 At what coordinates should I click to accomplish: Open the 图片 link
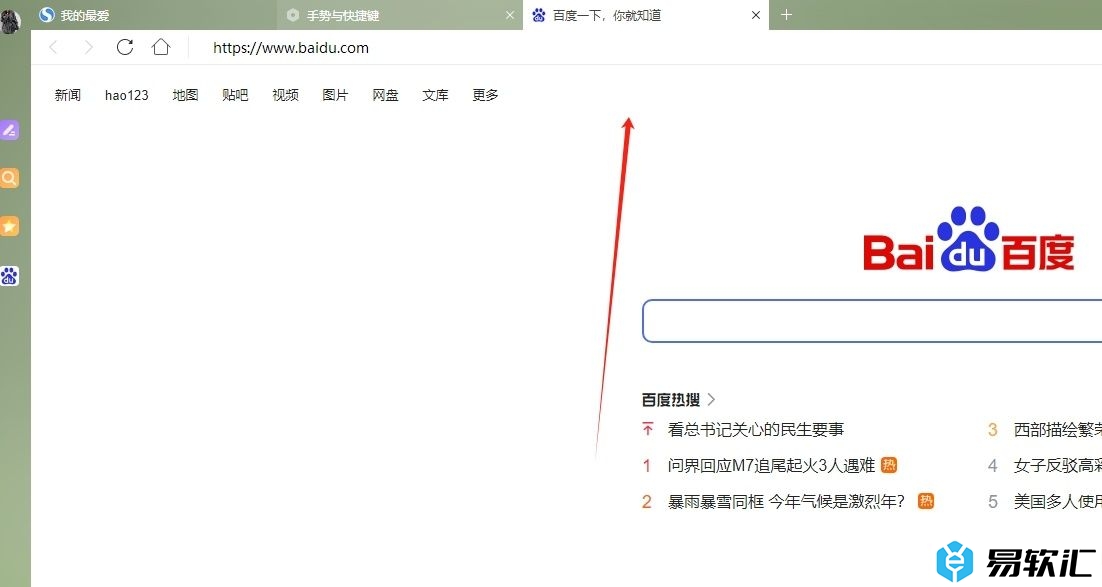click(x=335, y=95)
